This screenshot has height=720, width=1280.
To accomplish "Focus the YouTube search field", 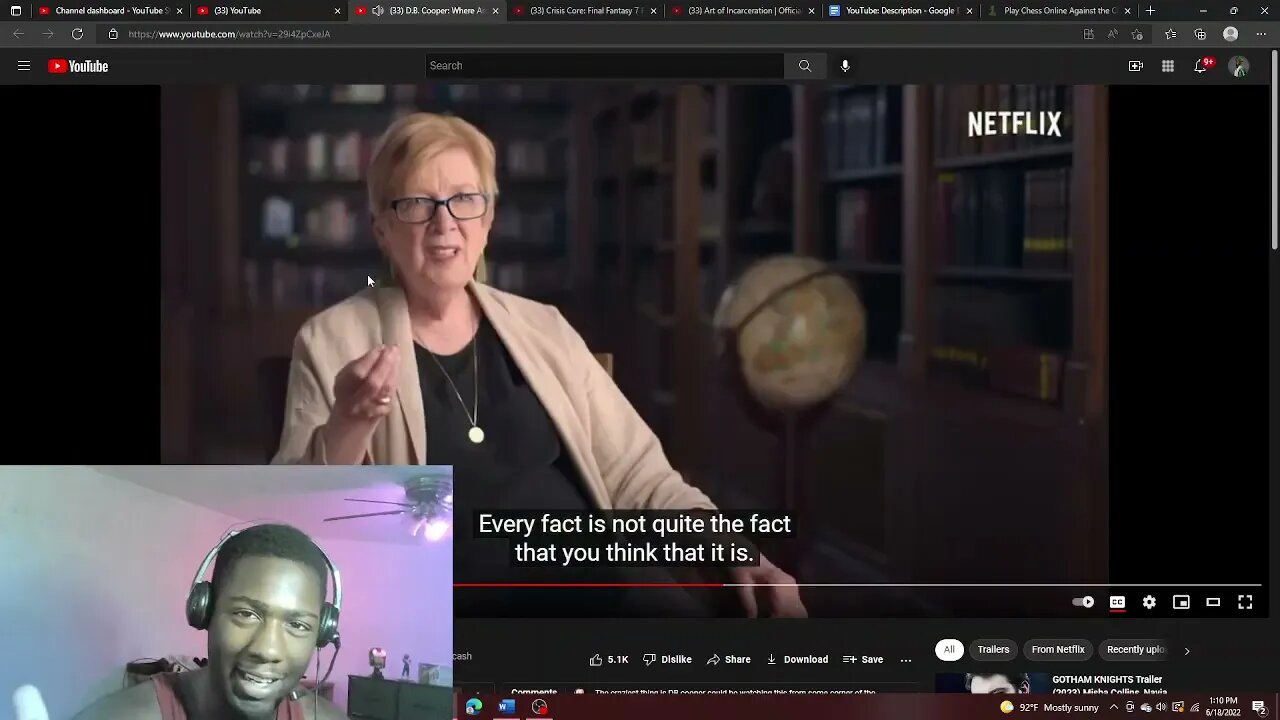I will click(x=605, y=66).
